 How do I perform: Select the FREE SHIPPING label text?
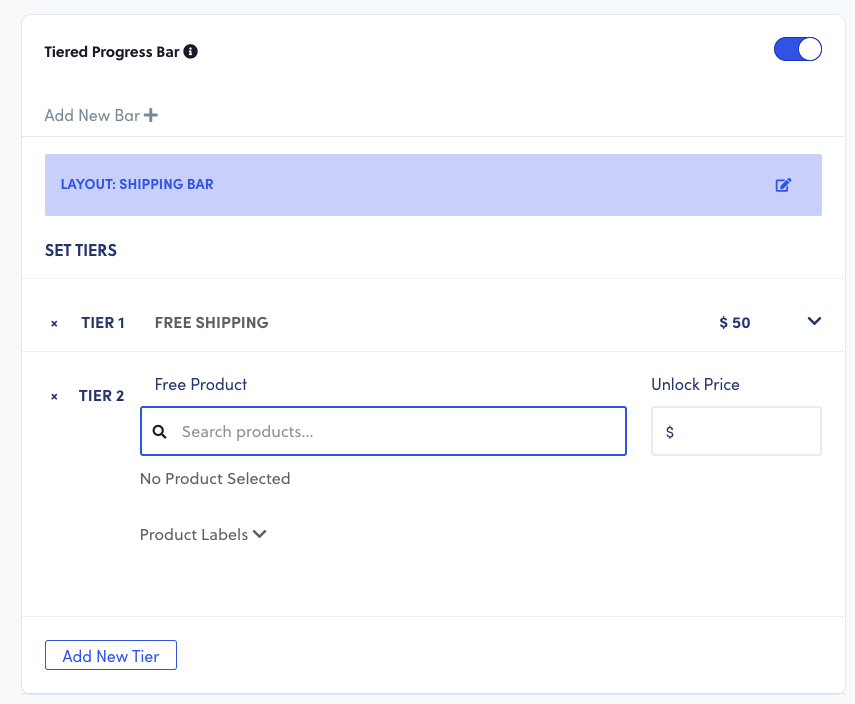point(211,322)
